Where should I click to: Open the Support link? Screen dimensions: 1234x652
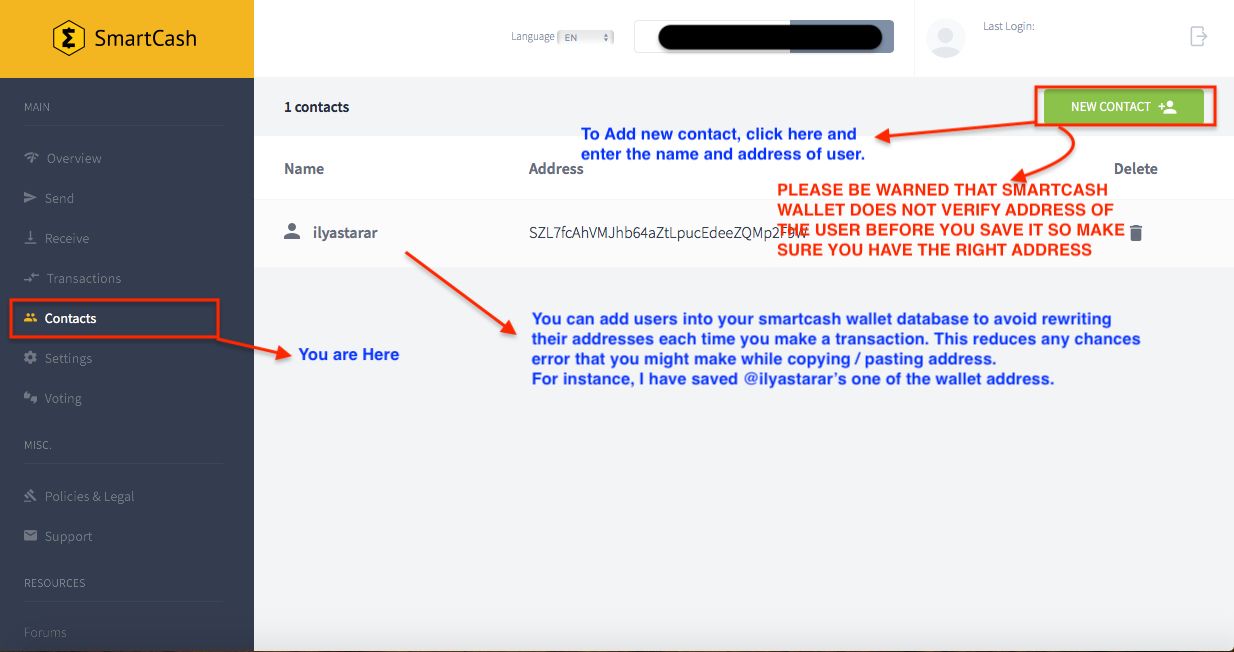tap(68, 536)
